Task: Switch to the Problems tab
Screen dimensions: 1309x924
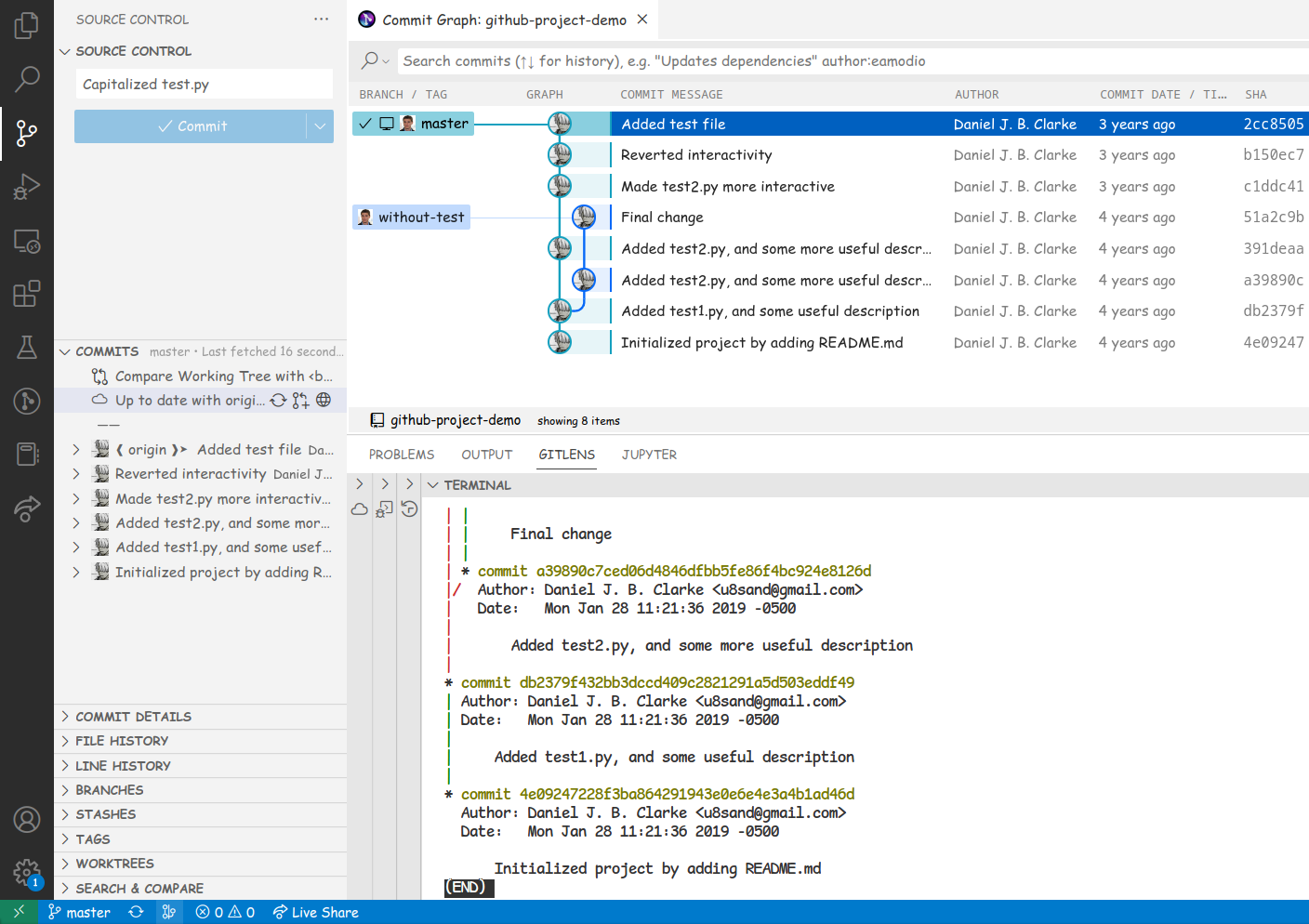Action: coord(401,455)
